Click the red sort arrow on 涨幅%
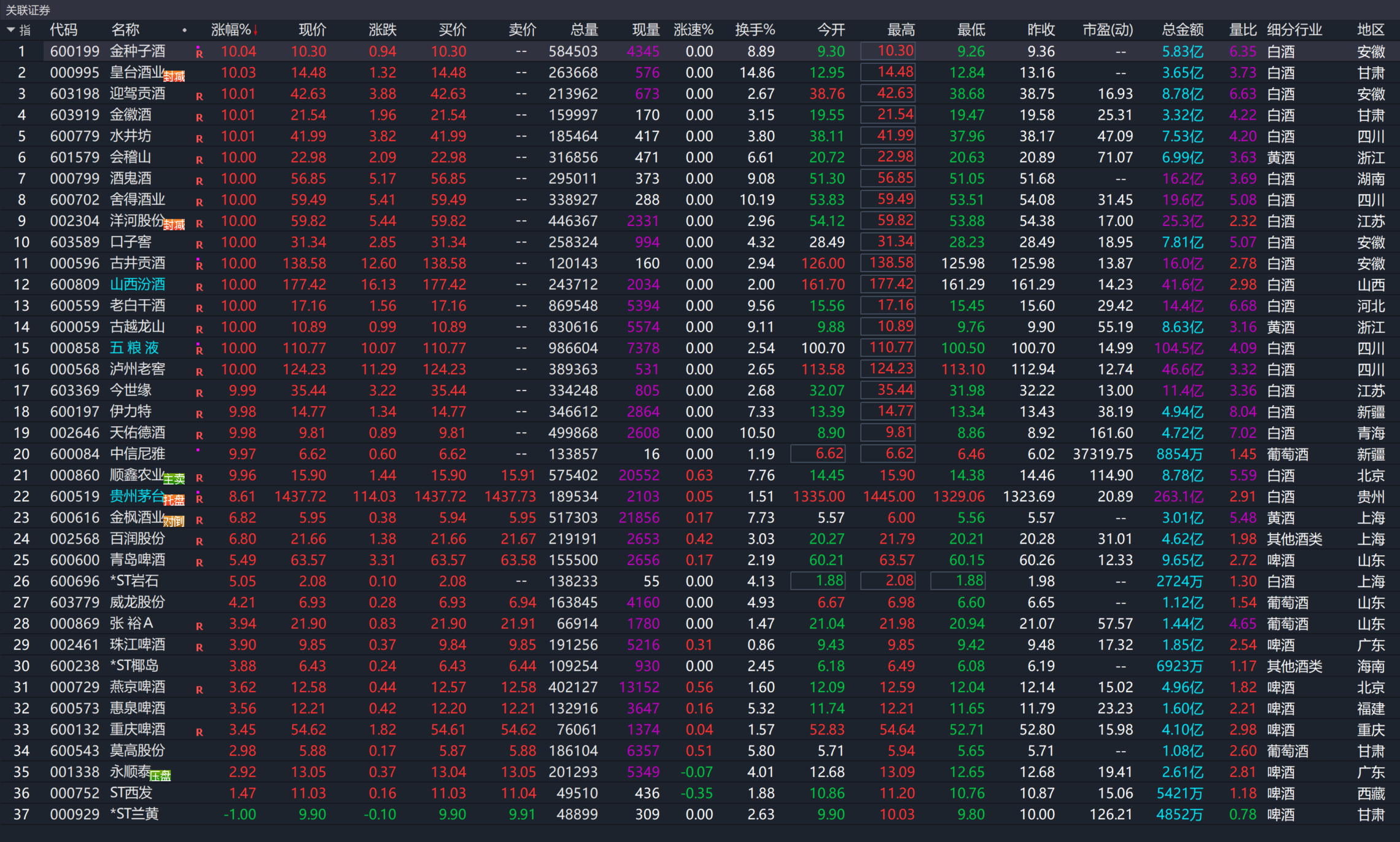This screenshot has width=1400, height=842. coord(255,30)
